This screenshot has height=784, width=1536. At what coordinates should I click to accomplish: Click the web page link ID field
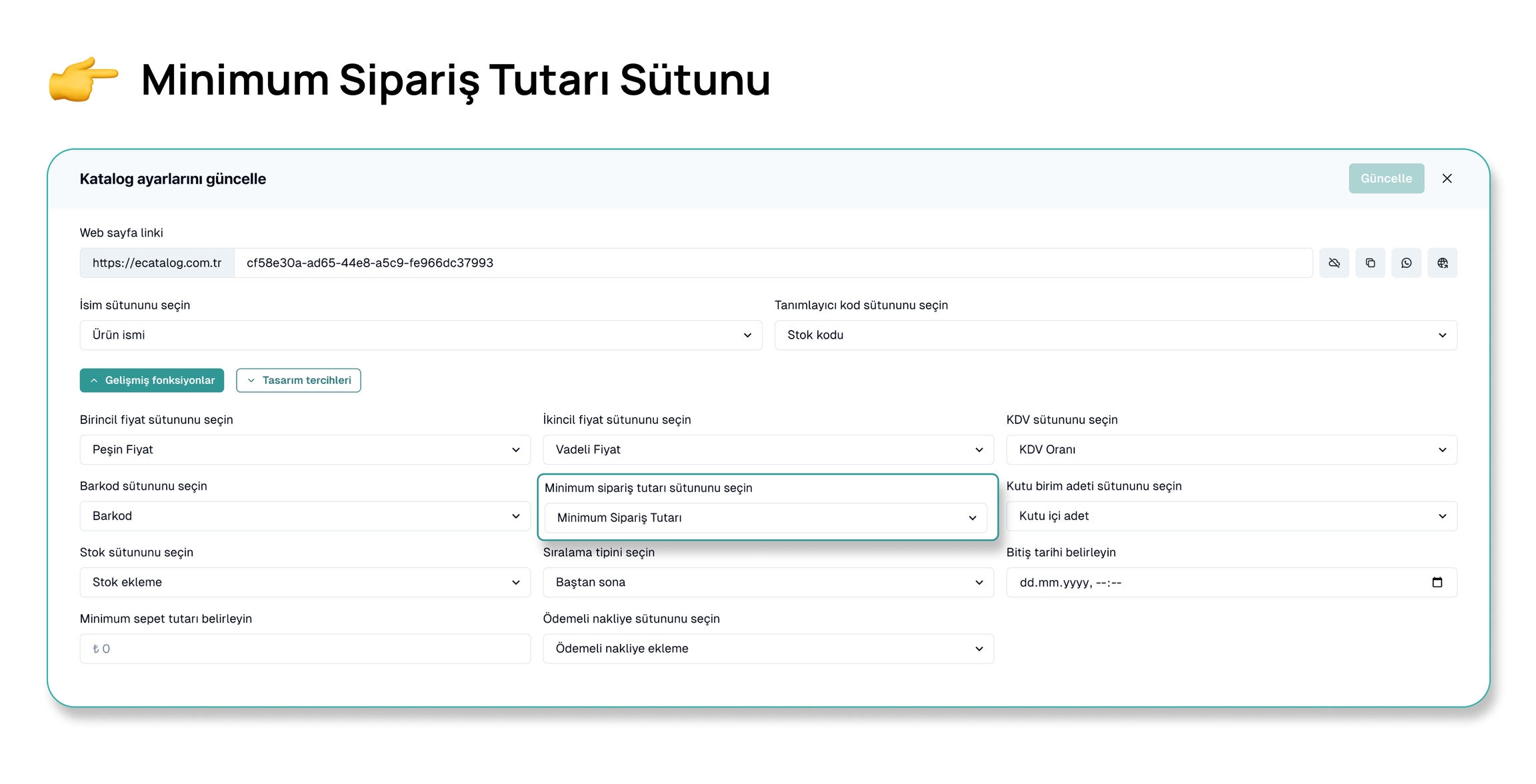click(x=772, y=263)
